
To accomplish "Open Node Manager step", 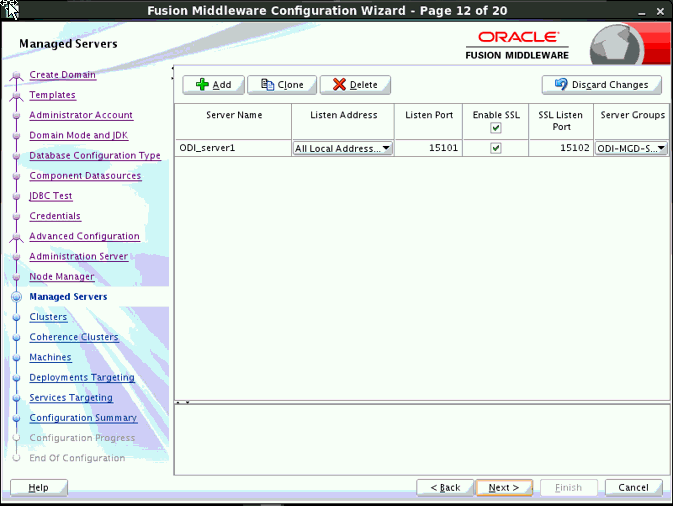I will 62,276.
